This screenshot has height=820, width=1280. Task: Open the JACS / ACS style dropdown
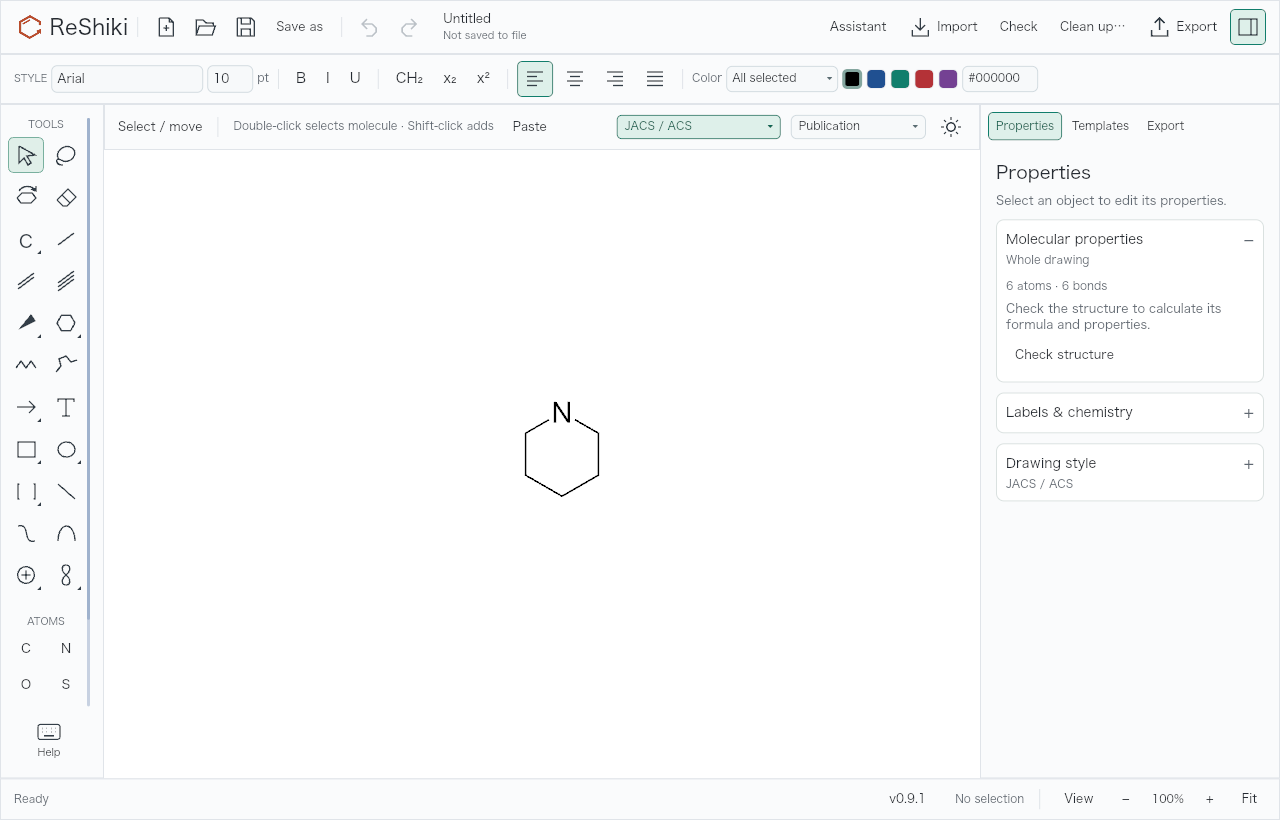(699, 127)
